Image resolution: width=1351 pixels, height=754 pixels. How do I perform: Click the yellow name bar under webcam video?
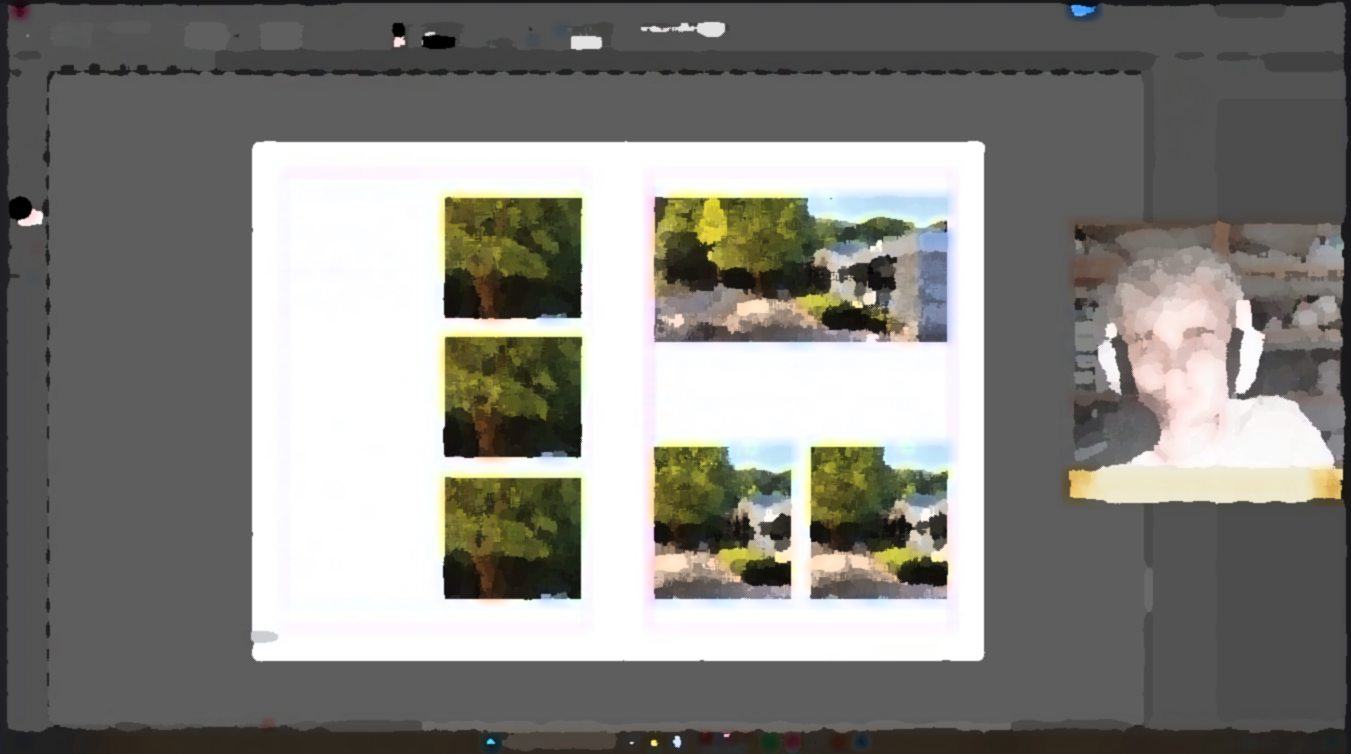[x=1205, y=485]
